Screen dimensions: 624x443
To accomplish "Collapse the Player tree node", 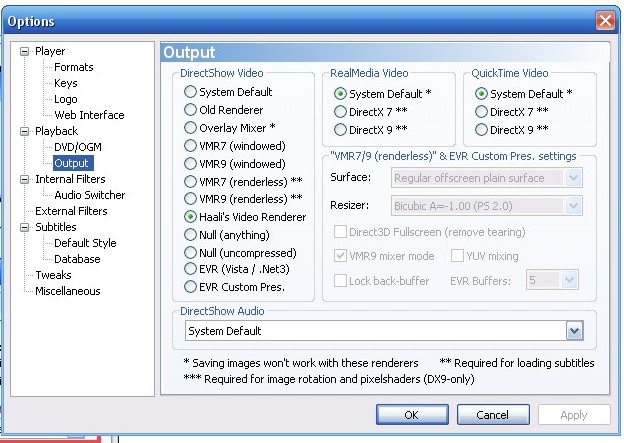I will 25,51.
